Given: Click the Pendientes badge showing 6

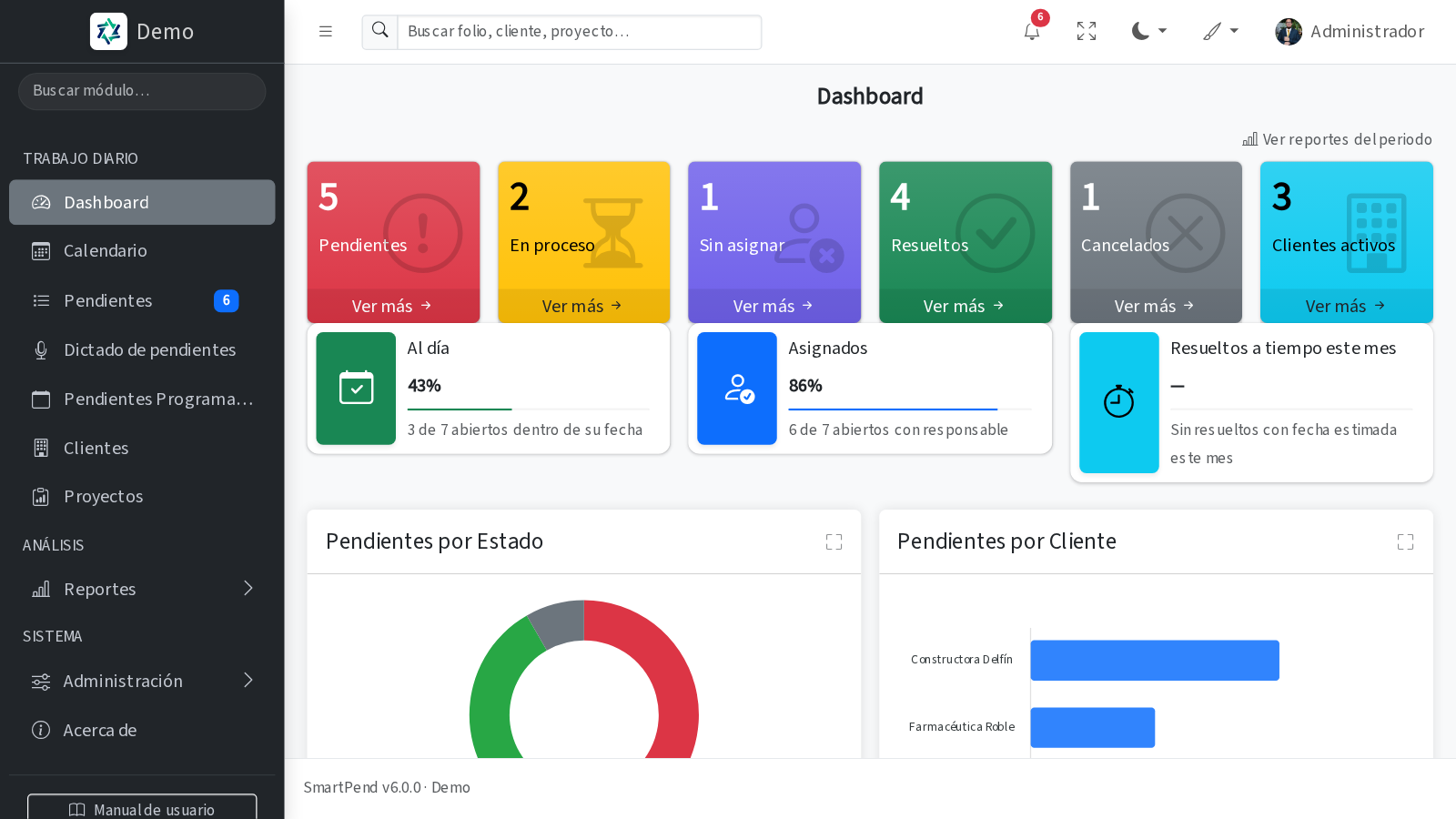Looking at the screenshot, I should point(227,300).
